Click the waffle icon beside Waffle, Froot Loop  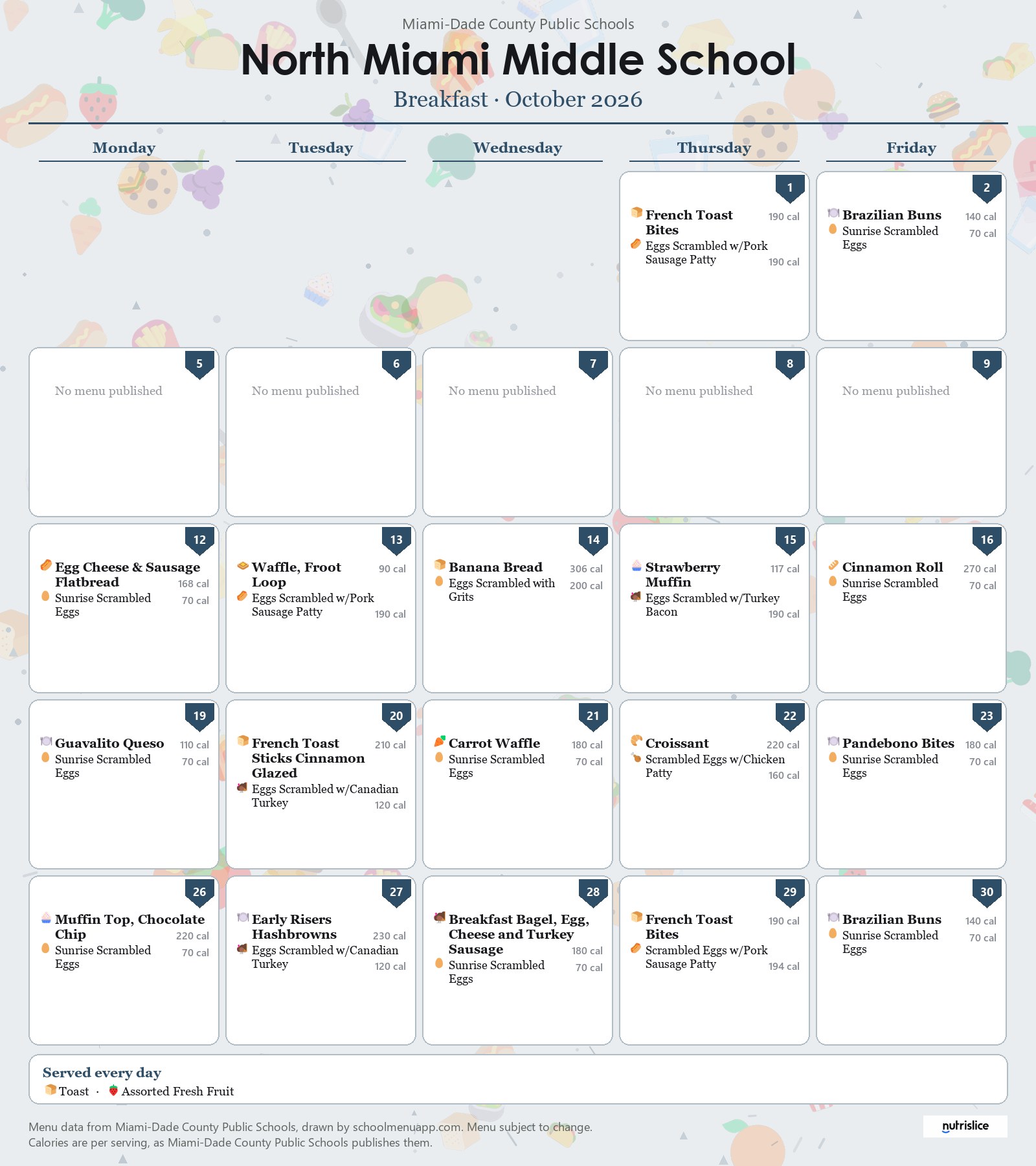pos(243,565)
